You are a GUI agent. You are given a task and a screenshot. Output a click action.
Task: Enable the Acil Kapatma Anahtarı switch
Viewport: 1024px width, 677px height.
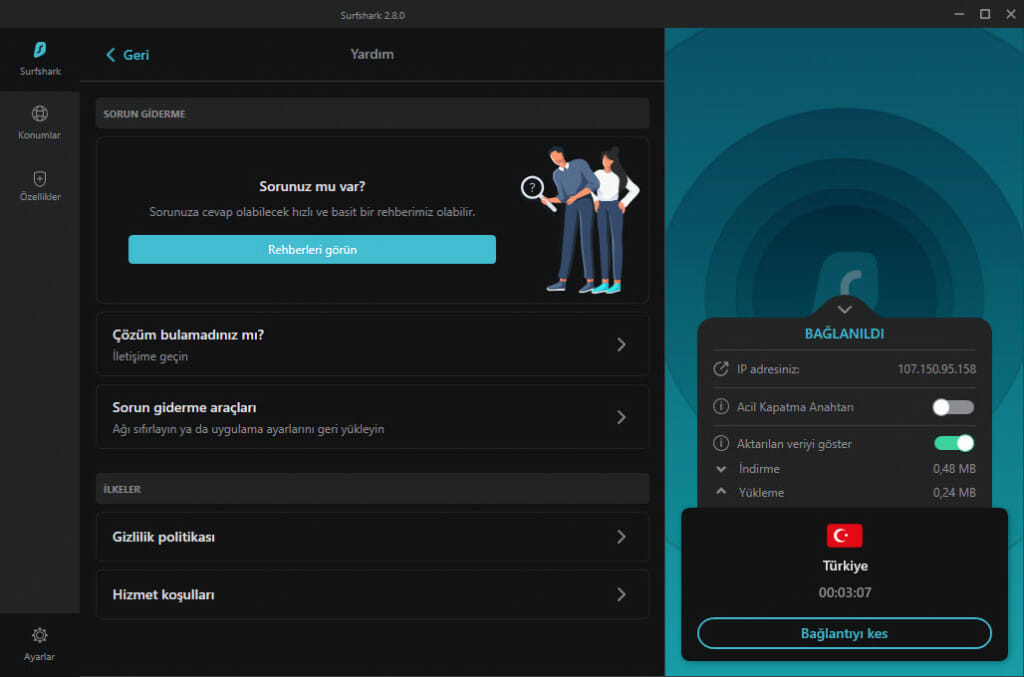point(953,407)
